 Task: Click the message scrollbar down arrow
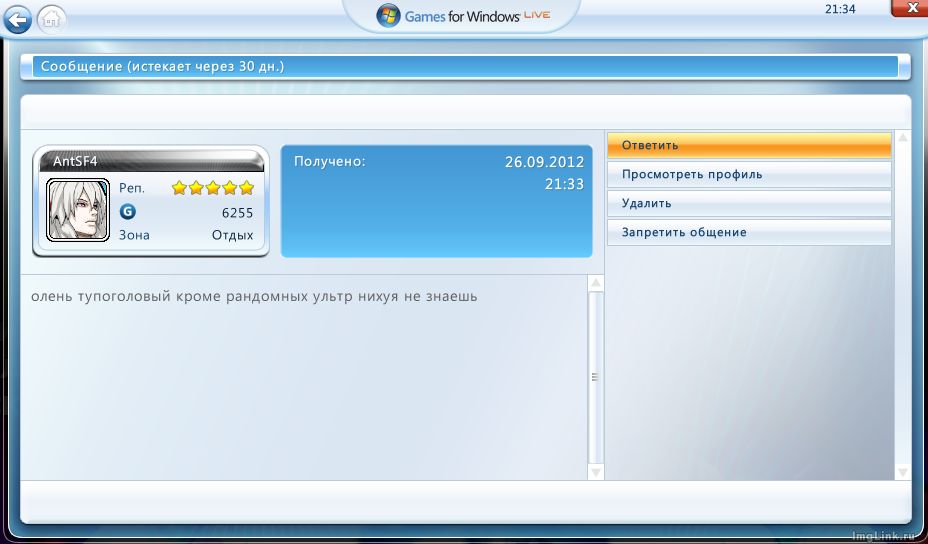(x=596, y=472)
